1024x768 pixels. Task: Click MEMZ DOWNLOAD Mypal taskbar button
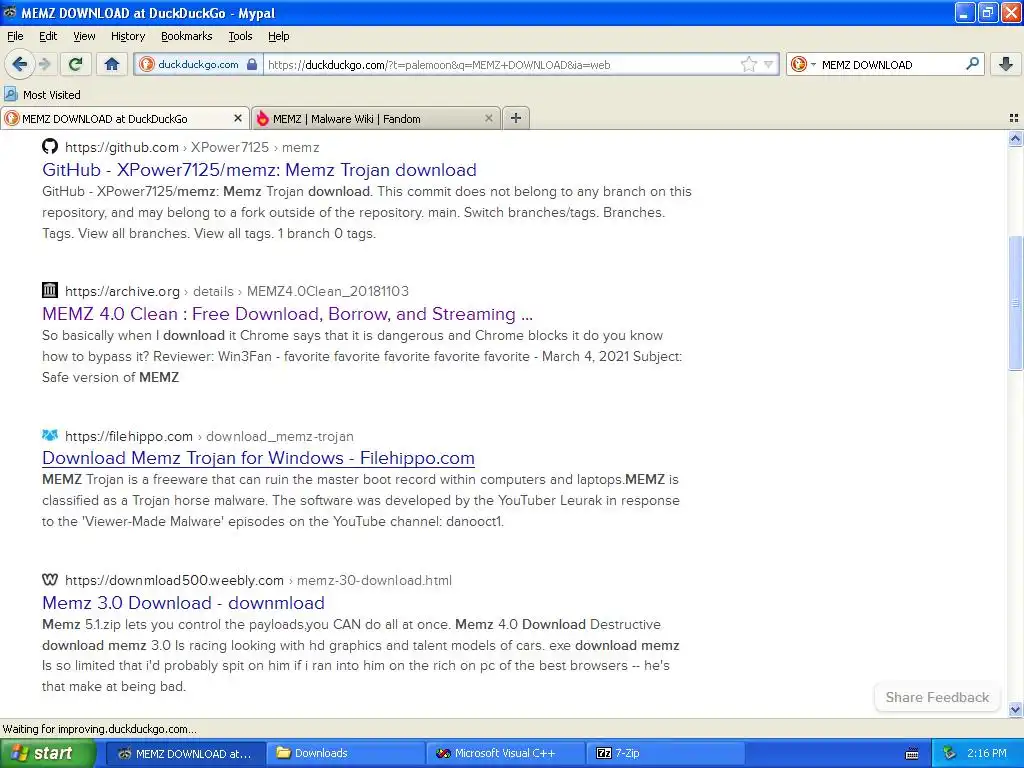tap(185, 753)
